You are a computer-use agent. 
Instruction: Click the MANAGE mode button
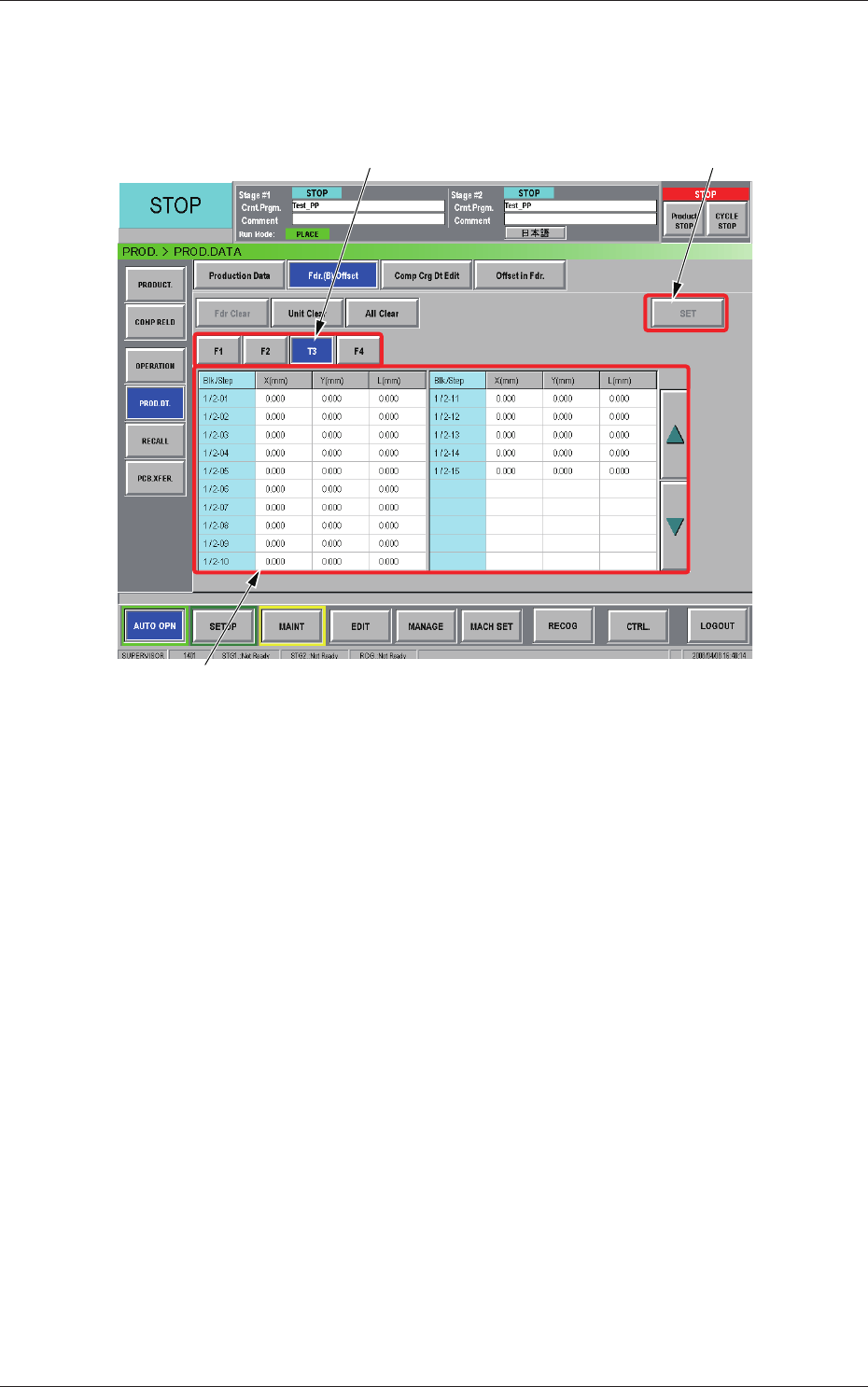click(x=426, y=626)
